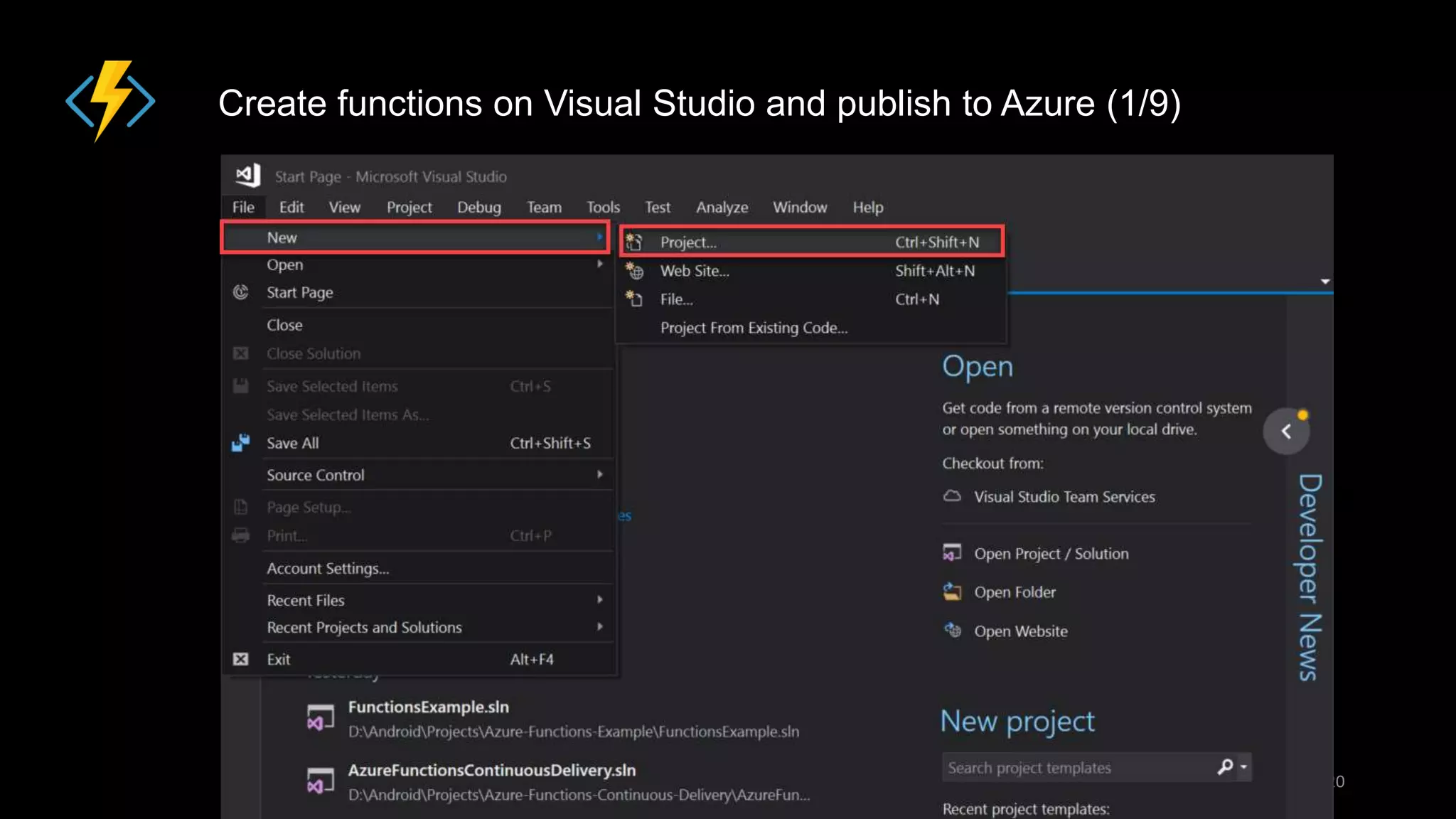Choose File... in New submenu
The width and height of the screenshot is (1456, 819).
[812, 299]
